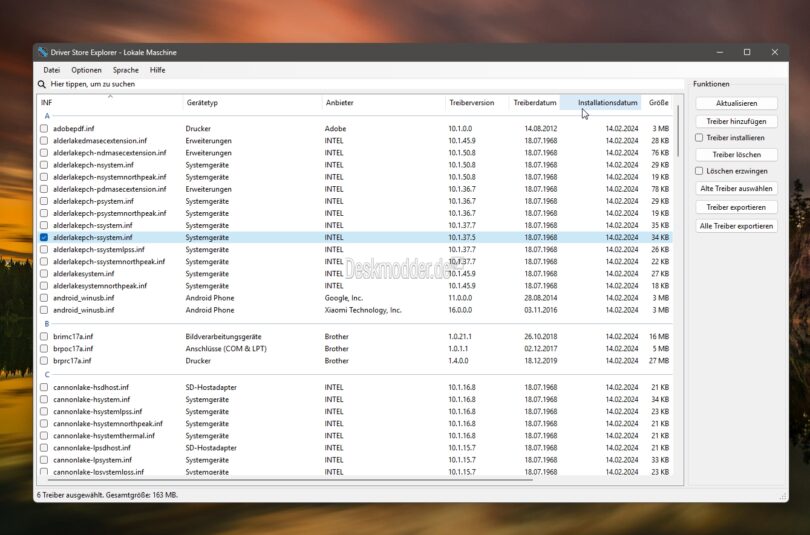This screenshot has height=535, width=810.
Task: Collapse the group C header
Action: pyautogui.click(x=47, y=374)
